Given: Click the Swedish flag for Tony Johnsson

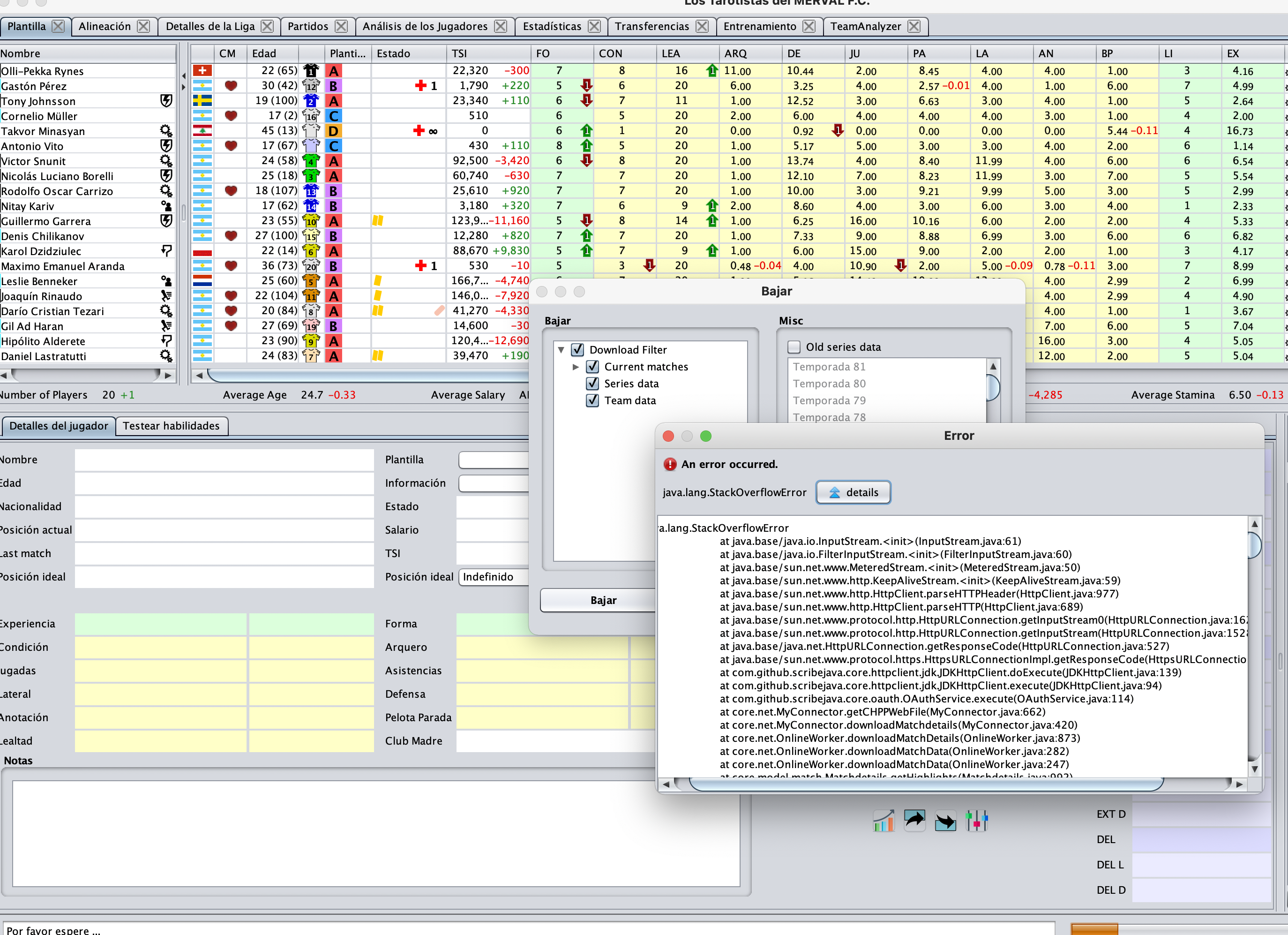Looking at the screenshot, I should [x=202, y=100].
